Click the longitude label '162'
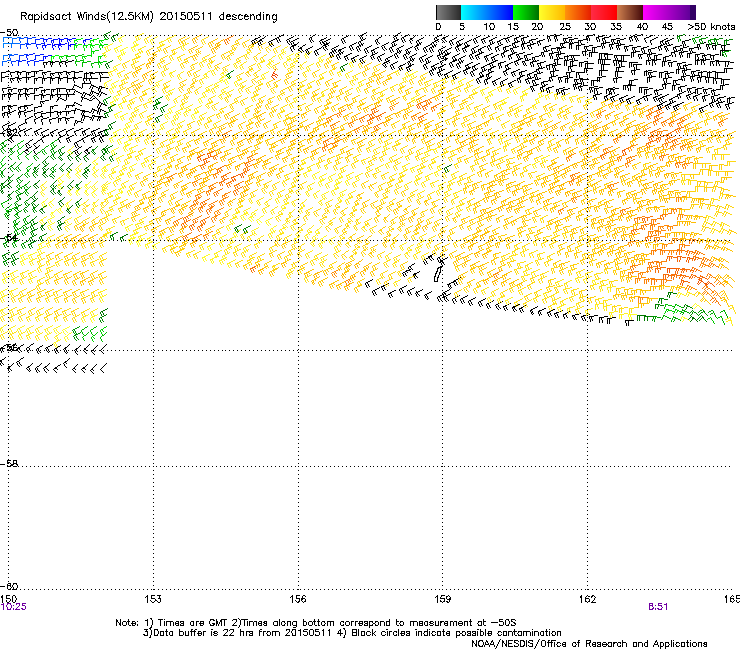Viewport: 740px width, 650px height. tap(587, 599)
